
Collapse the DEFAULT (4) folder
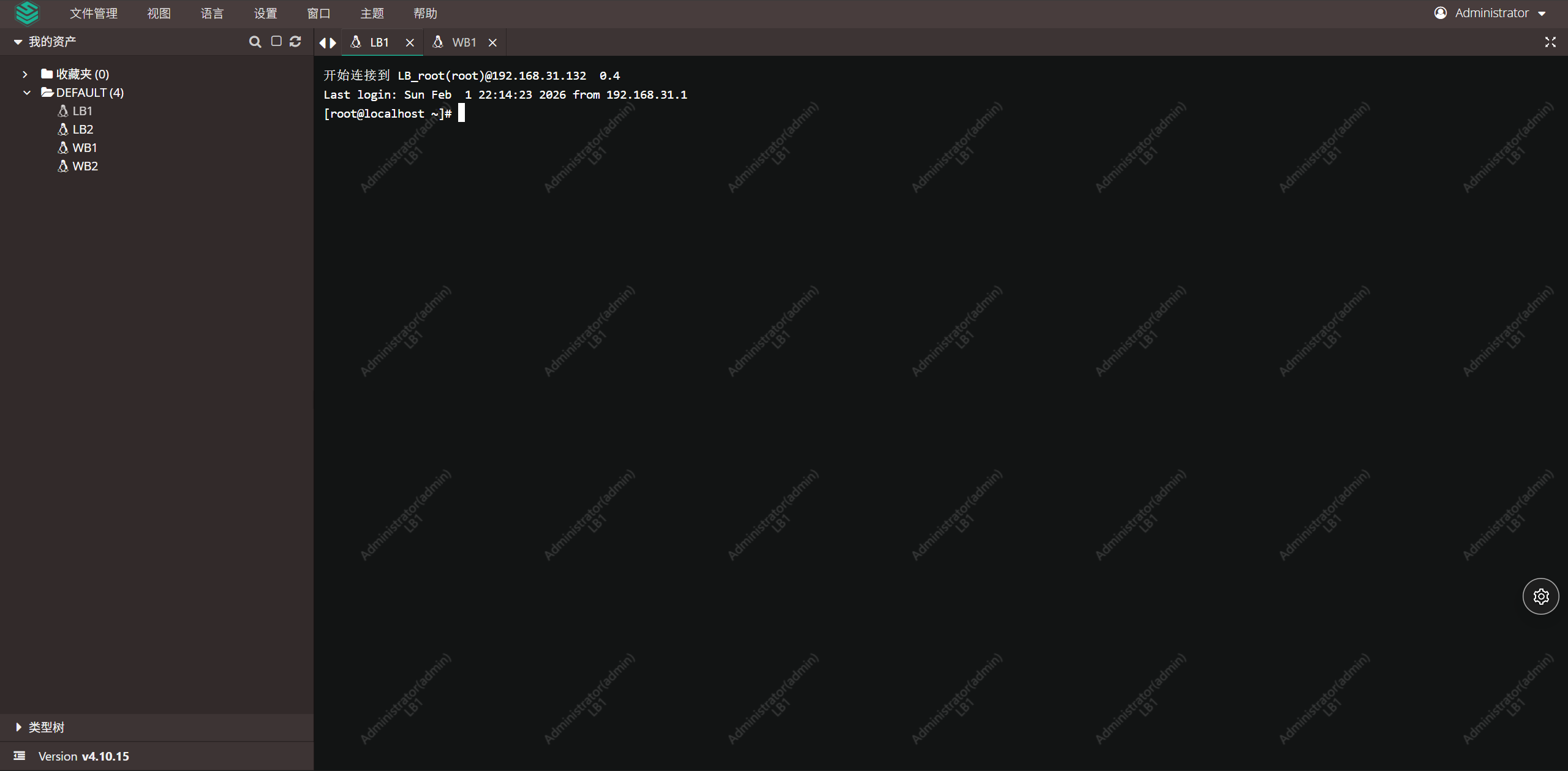click(26, 93)
